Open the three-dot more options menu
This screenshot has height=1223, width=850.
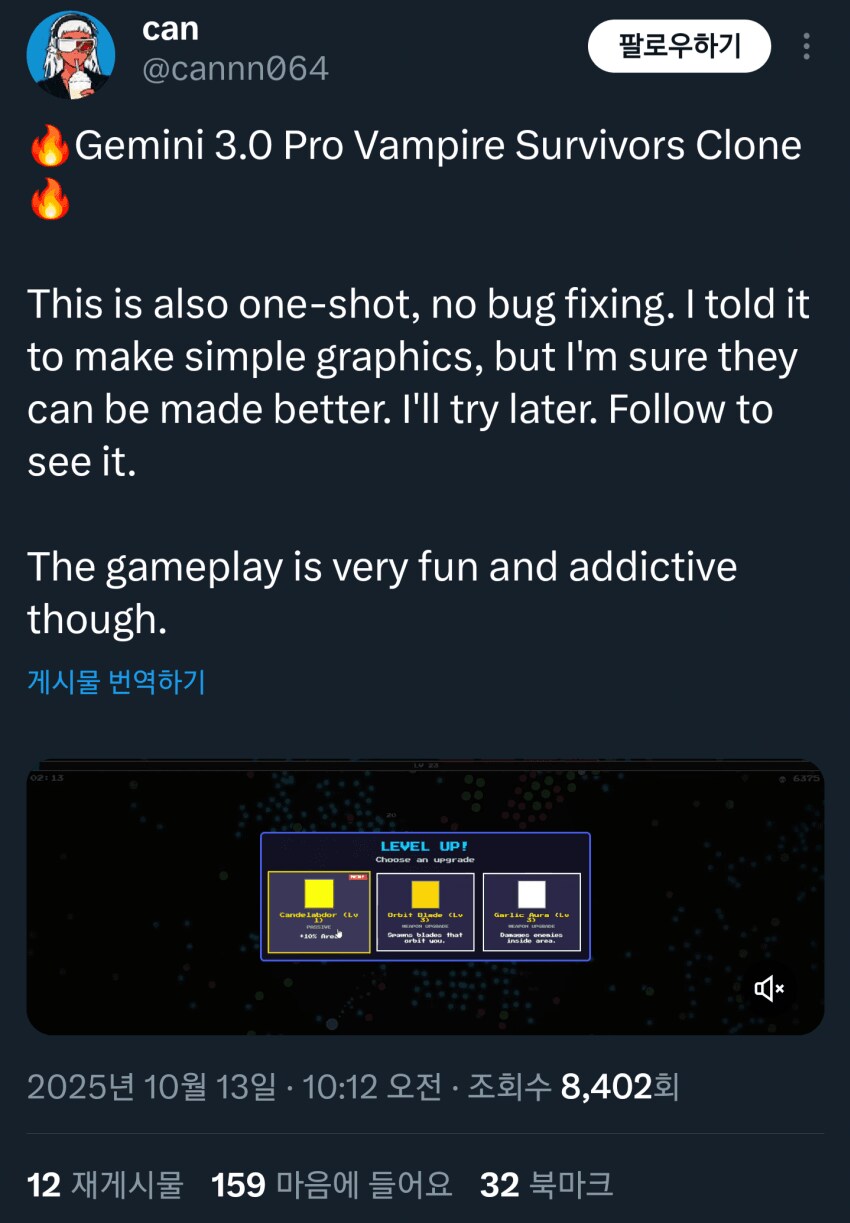806,46
